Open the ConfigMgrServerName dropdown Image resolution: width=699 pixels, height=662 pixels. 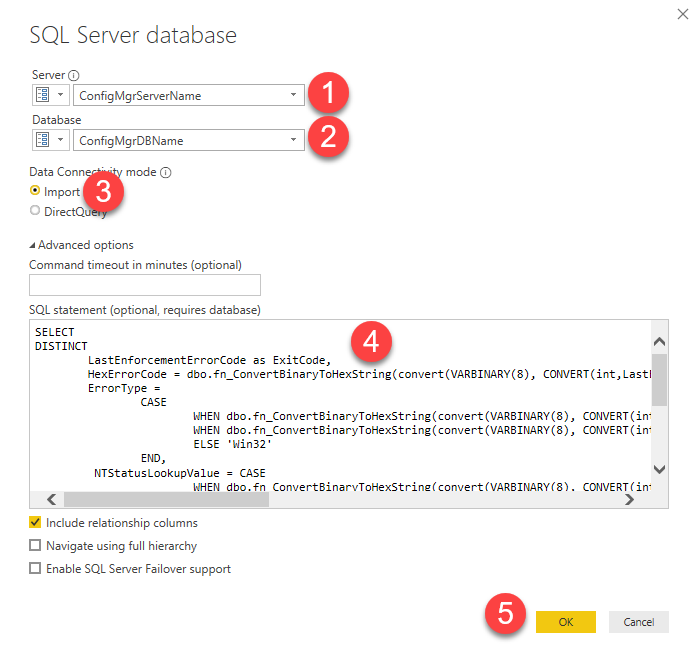(293, 95)
